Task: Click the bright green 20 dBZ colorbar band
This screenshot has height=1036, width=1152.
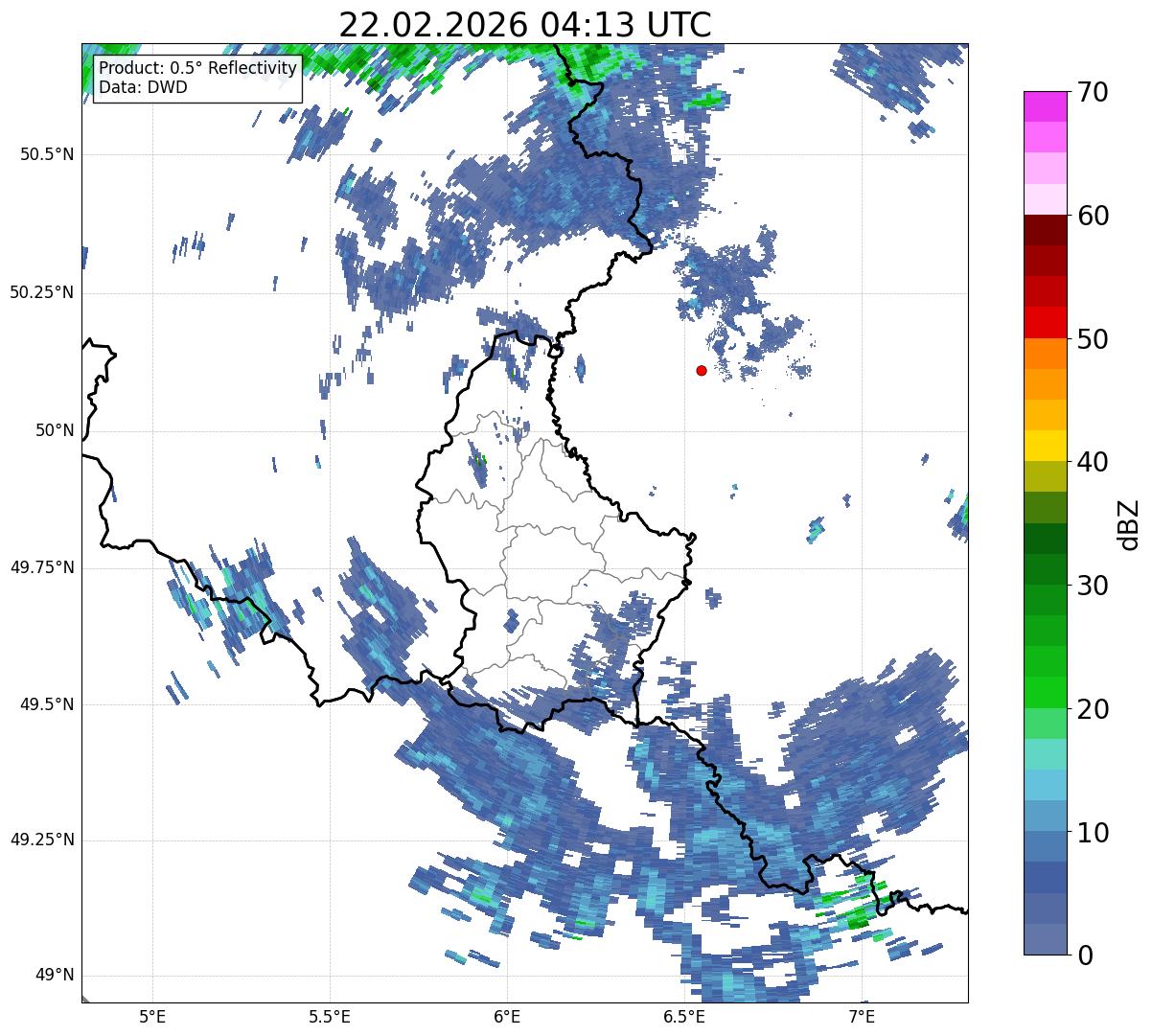Action: coord(1045,692)
